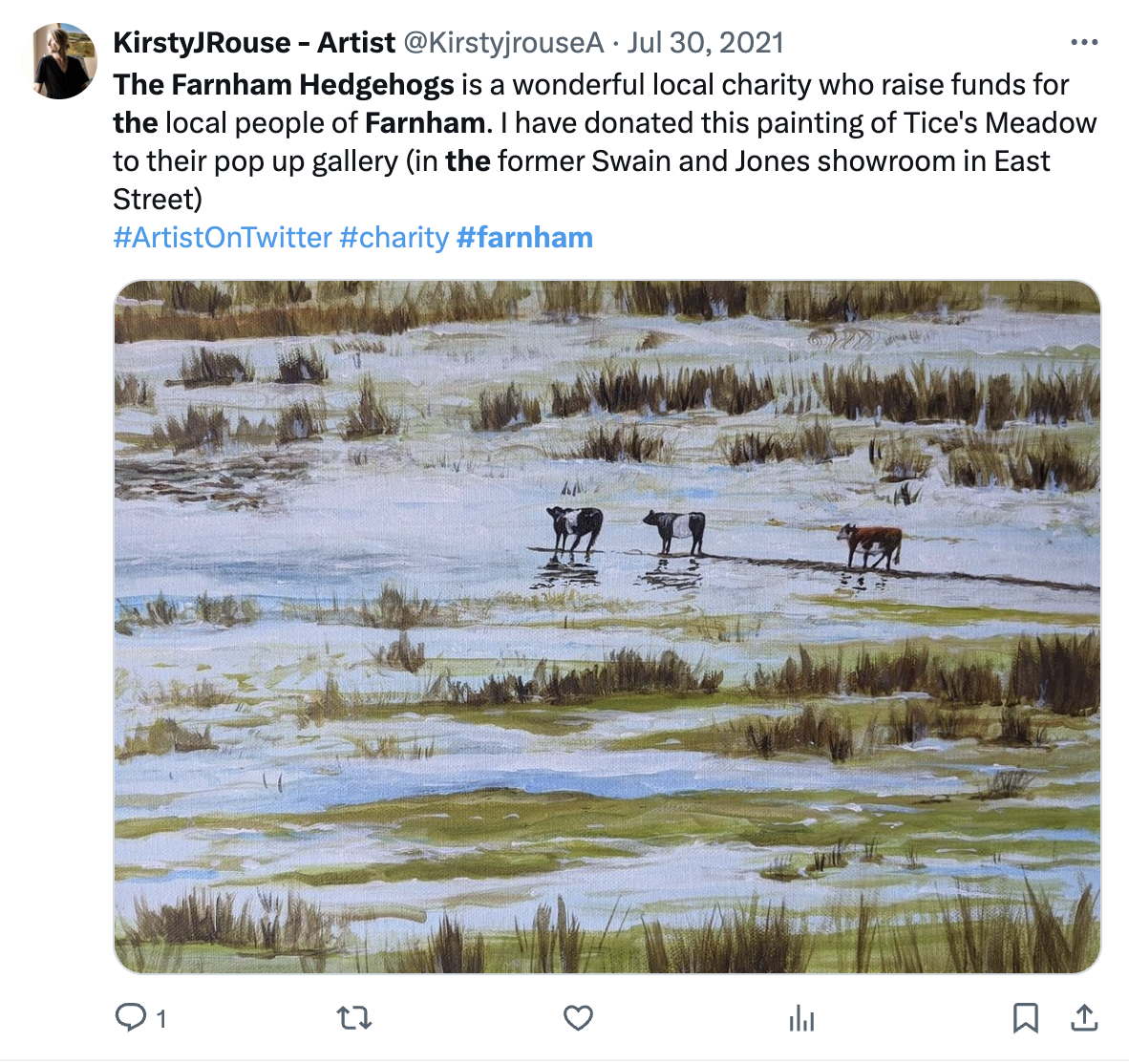Click the leftmost black belted cow
The width and height of the screenshot is (1129, 1064).
coord(575,528)
